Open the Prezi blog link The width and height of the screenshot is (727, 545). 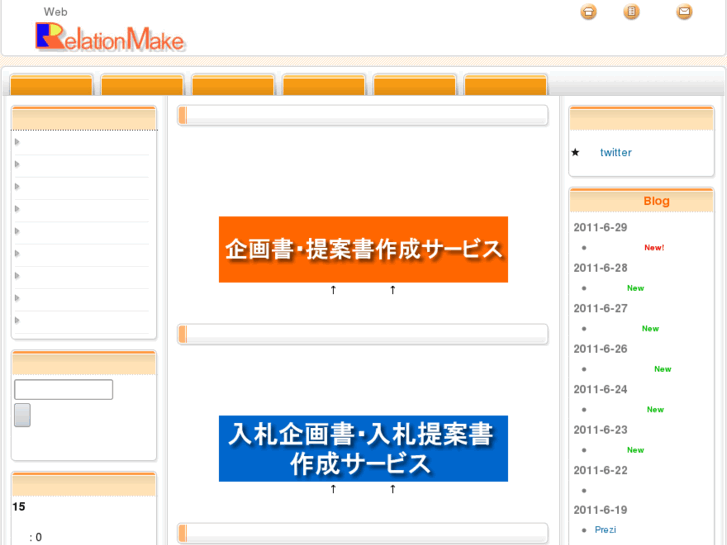click(606, 530)
